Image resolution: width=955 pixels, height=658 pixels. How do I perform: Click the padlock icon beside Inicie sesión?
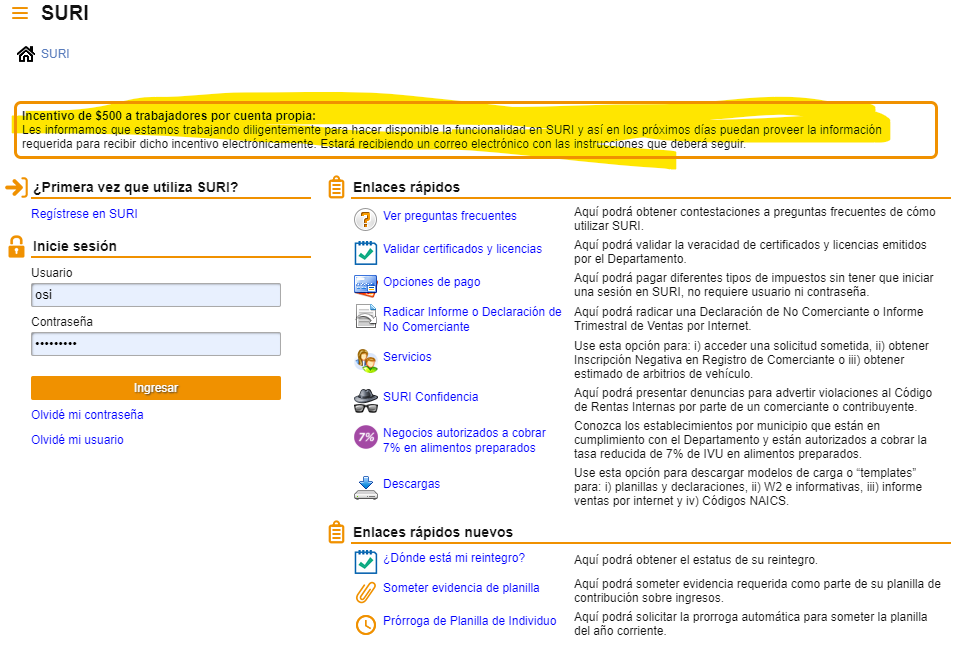click(x=16, y=246)
